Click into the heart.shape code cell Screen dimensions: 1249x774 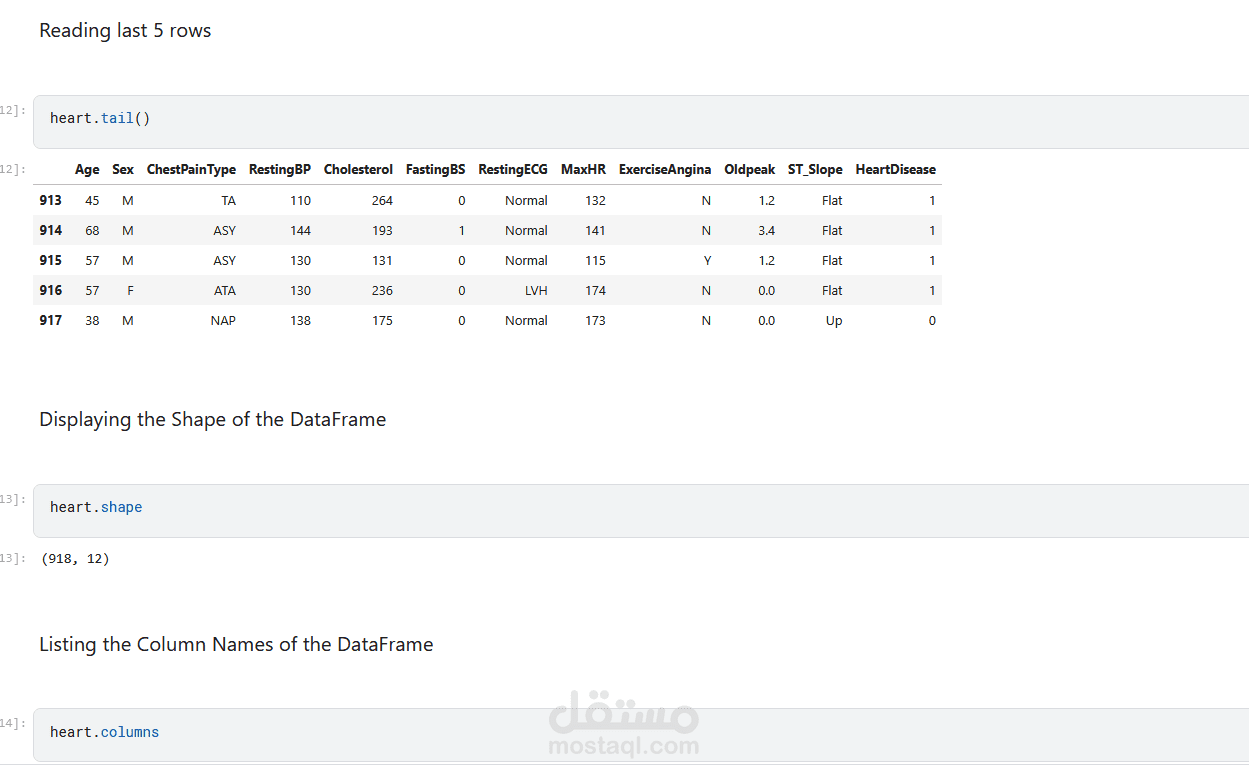click(640, 508)
